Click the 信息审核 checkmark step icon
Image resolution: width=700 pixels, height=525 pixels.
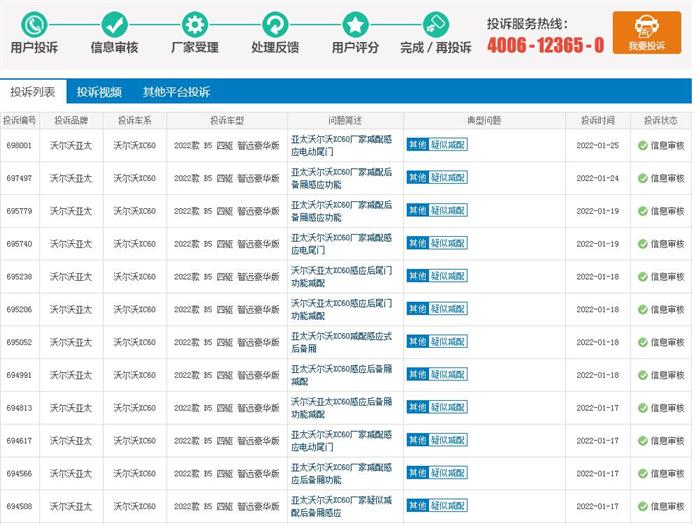(x=114, y=25)
